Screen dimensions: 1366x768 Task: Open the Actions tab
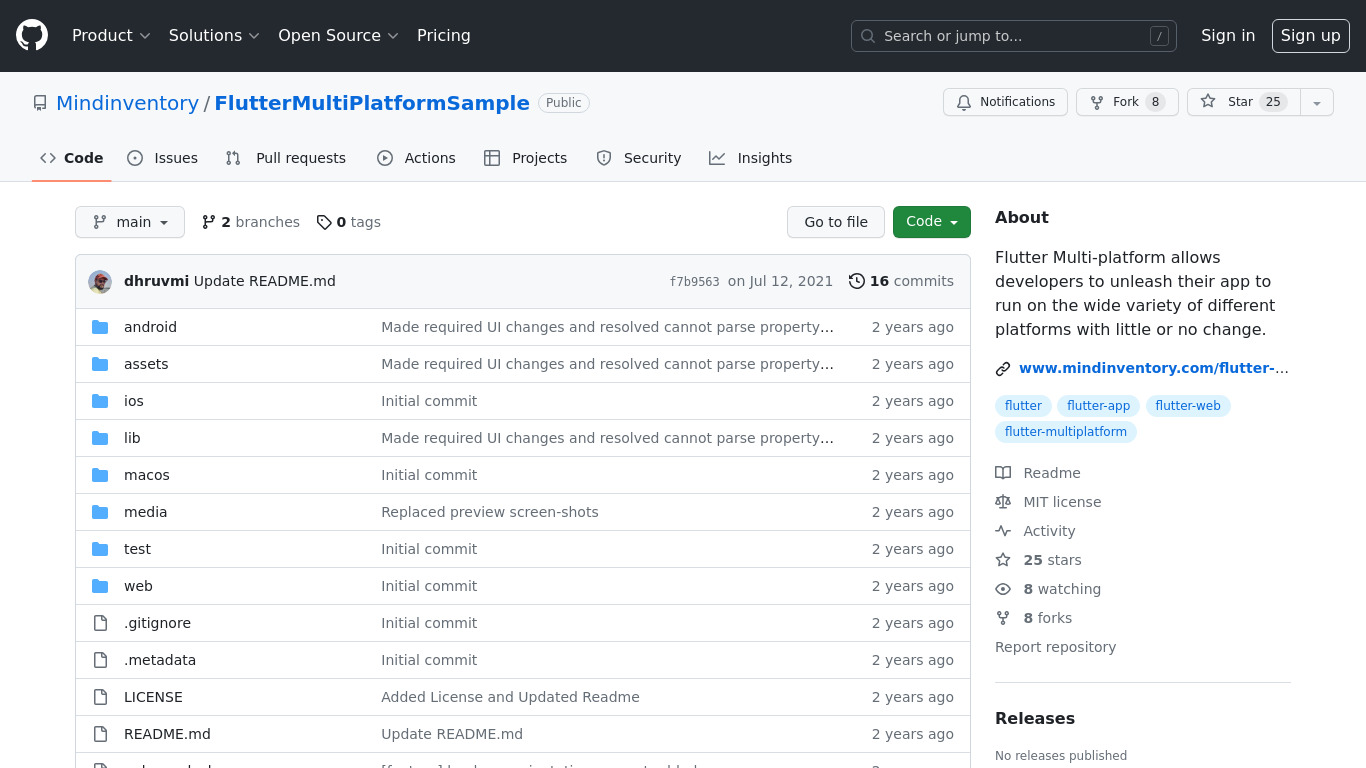tap(416, 158)
